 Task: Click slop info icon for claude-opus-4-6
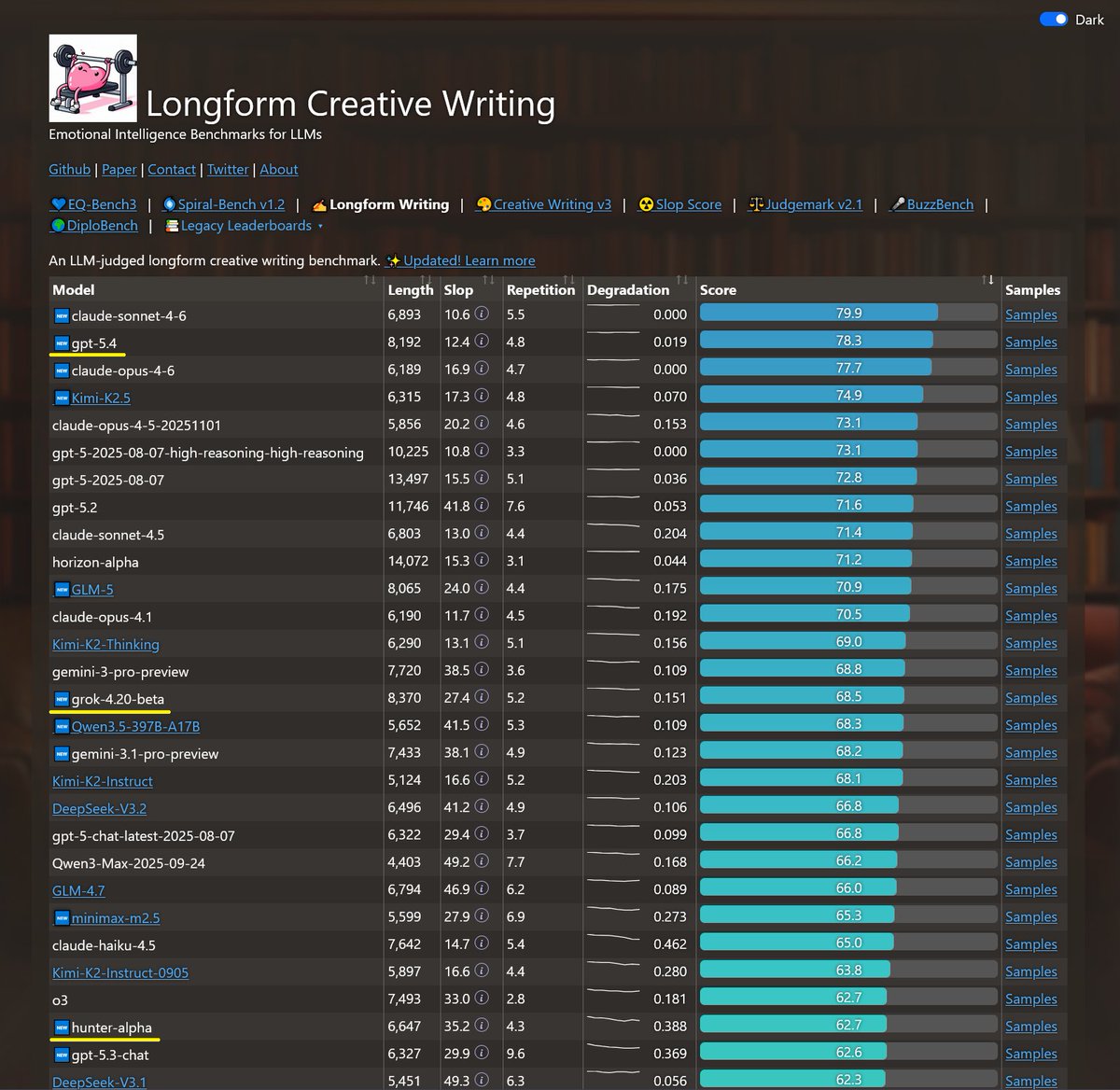tap(482, 369)
